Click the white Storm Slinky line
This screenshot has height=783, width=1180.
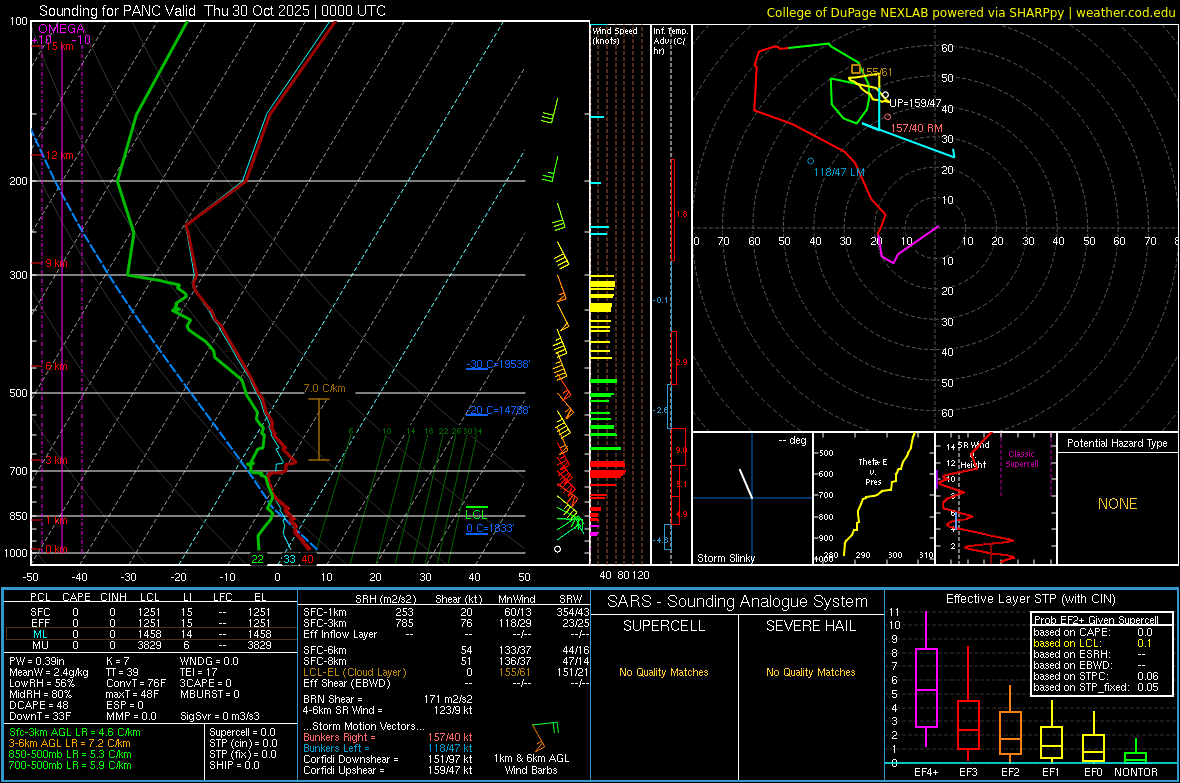tap(746, 484)
